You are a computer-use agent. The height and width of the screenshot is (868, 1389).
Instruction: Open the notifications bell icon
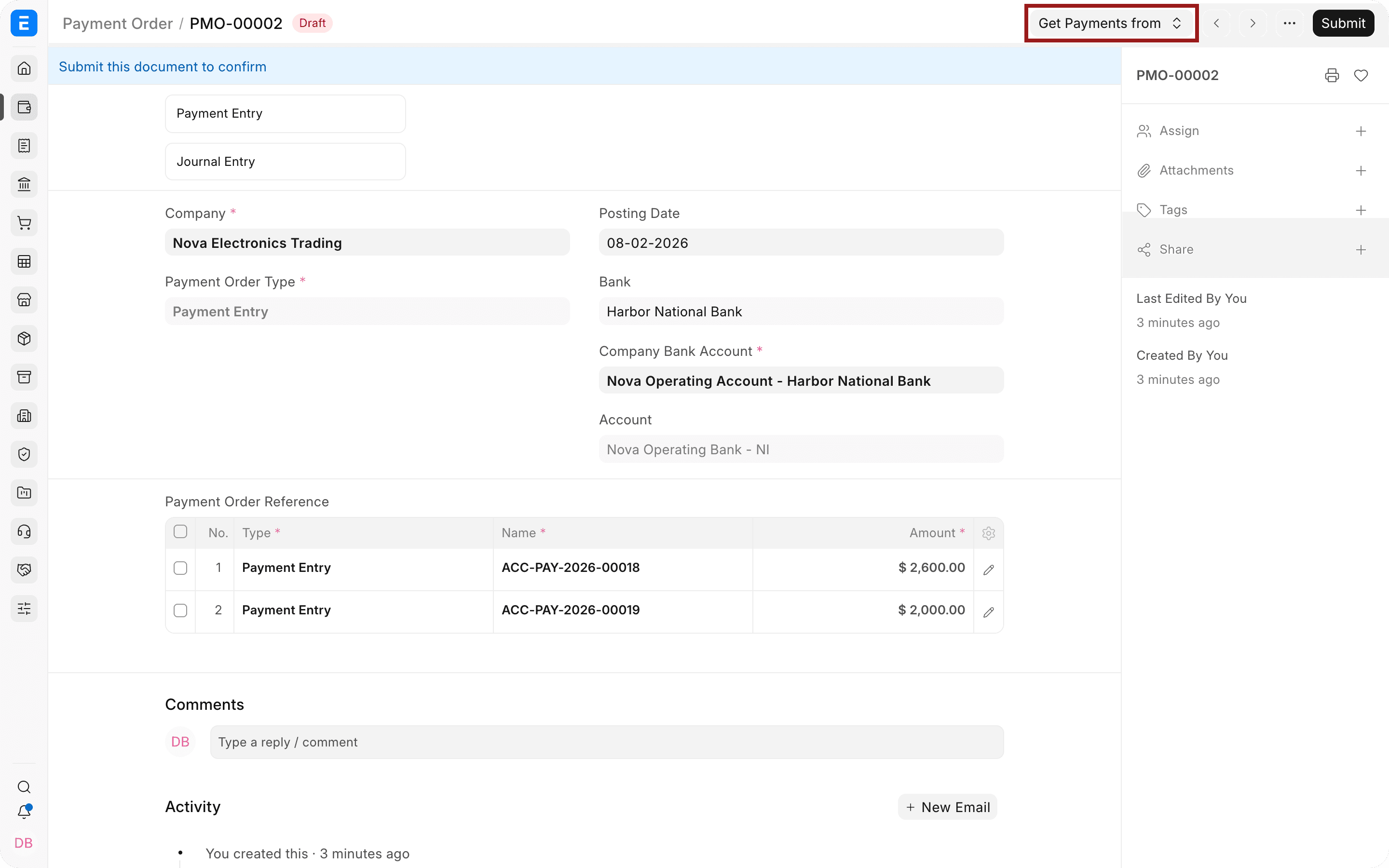(24, 812)
